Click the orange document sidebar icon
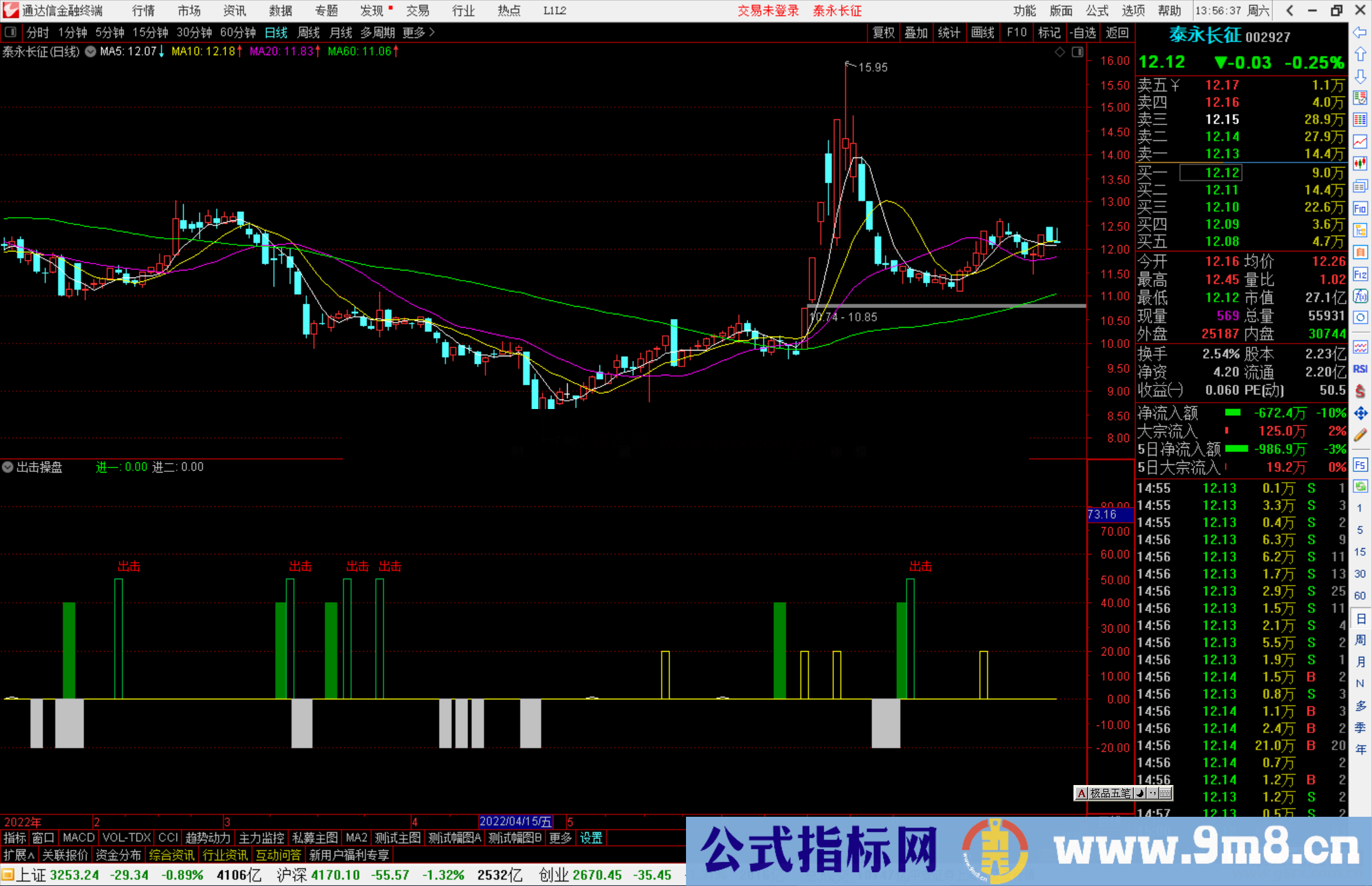Screen dimensions: 1372x886 (x=1360, y=252)
